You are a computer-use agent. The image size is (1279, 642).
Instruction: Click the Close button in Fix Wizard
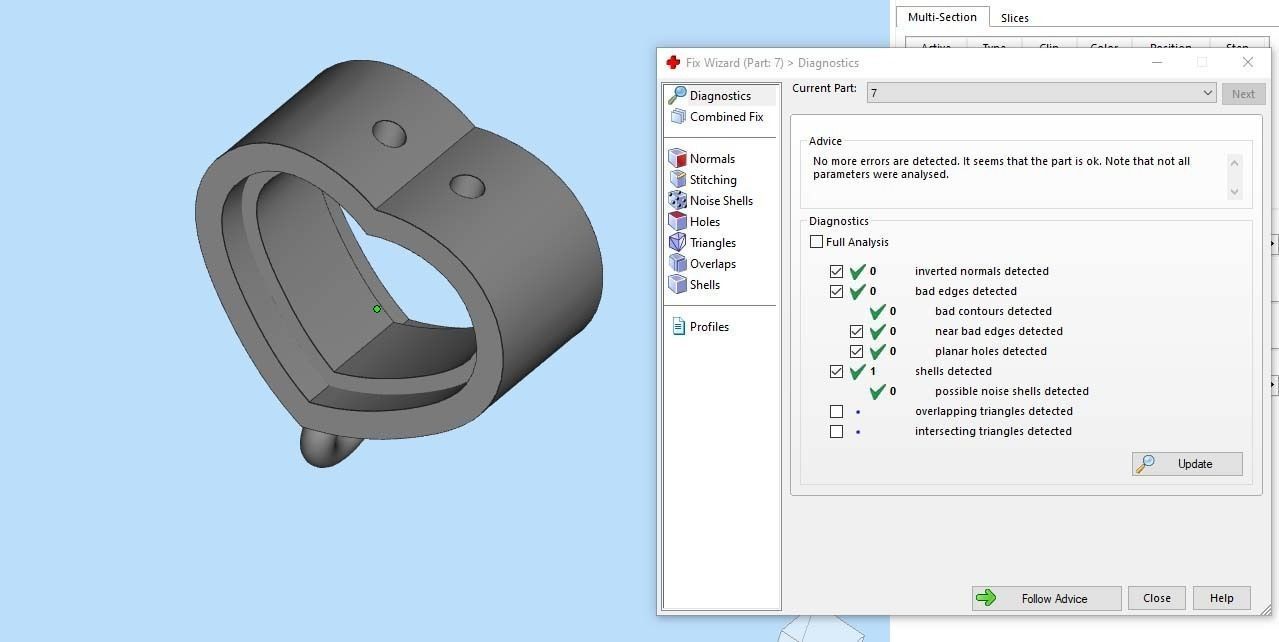click(x=1157, y=598)
